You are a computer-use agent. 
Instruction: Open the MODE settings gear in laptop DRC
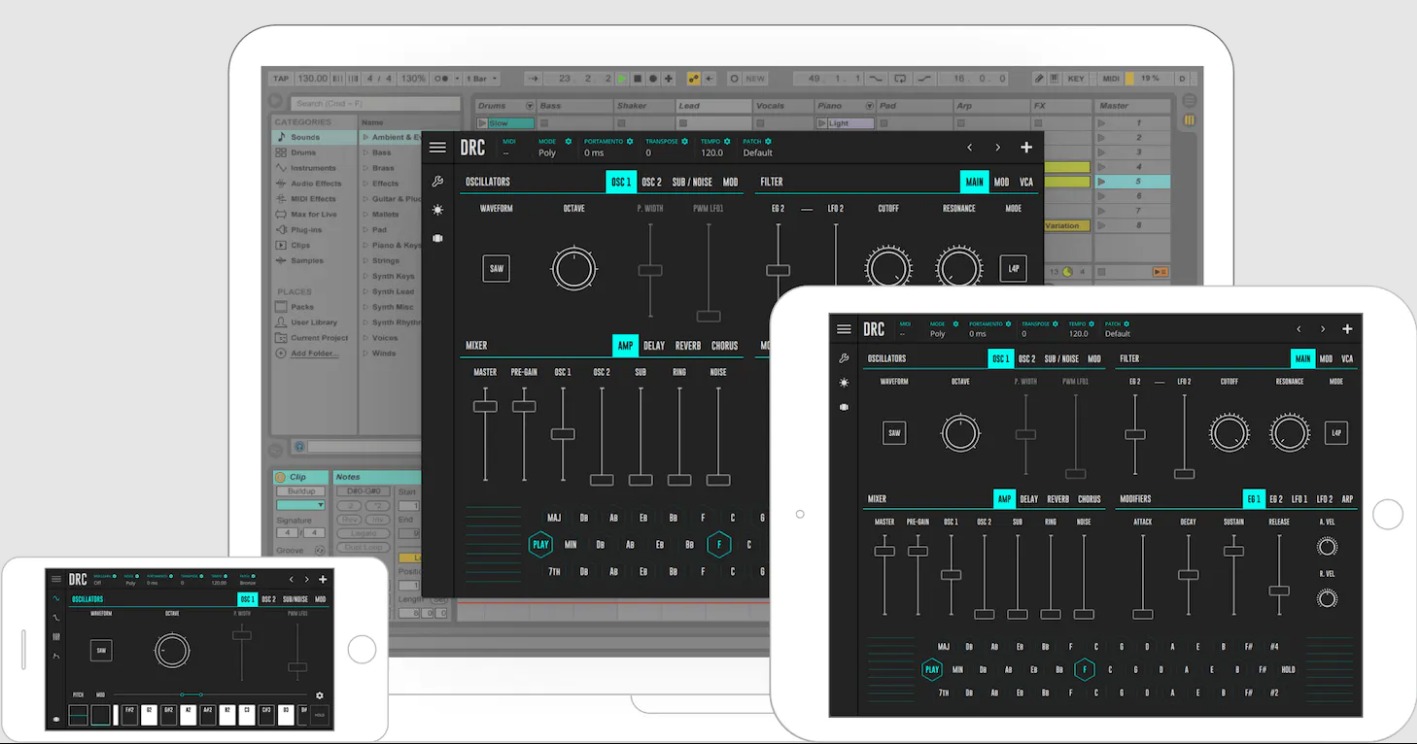(568, 141)
